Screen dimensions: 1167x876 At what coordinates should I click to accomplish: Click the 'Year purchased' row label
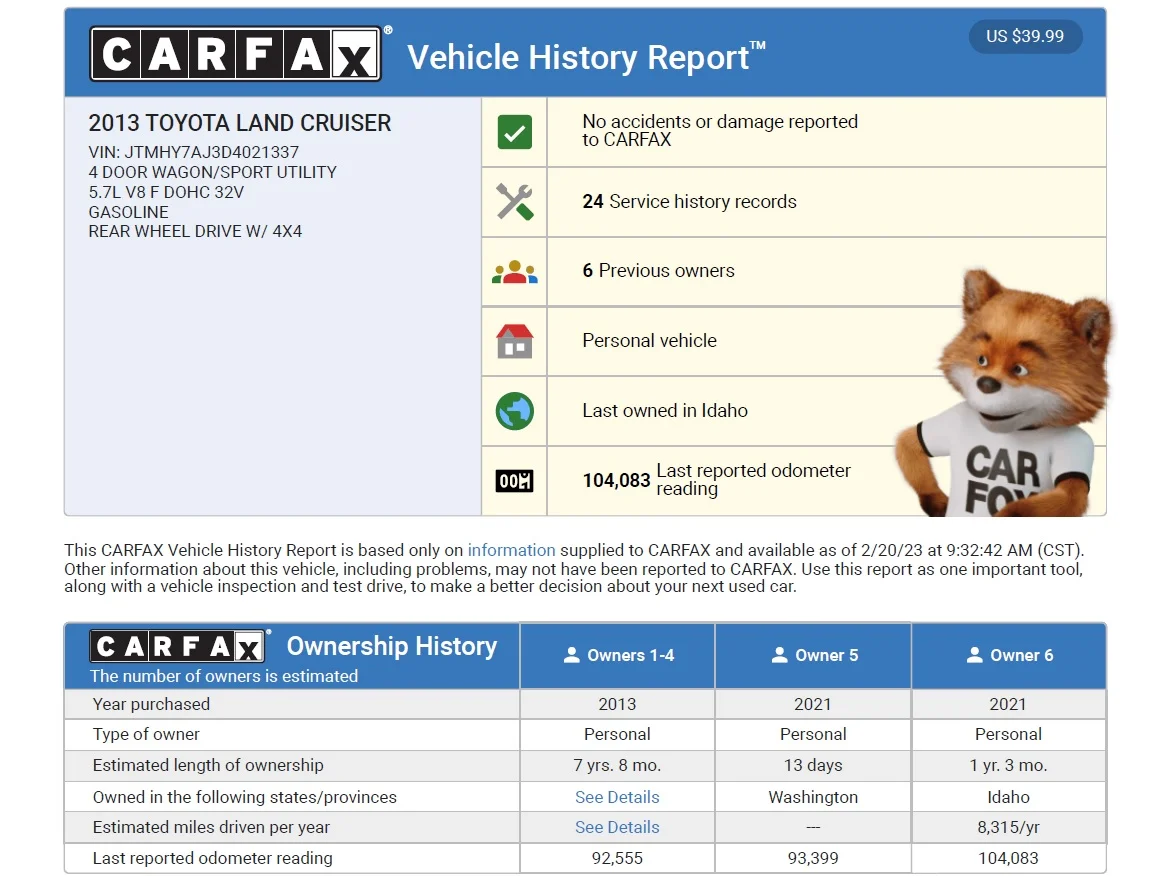click(x=151, y=704)
